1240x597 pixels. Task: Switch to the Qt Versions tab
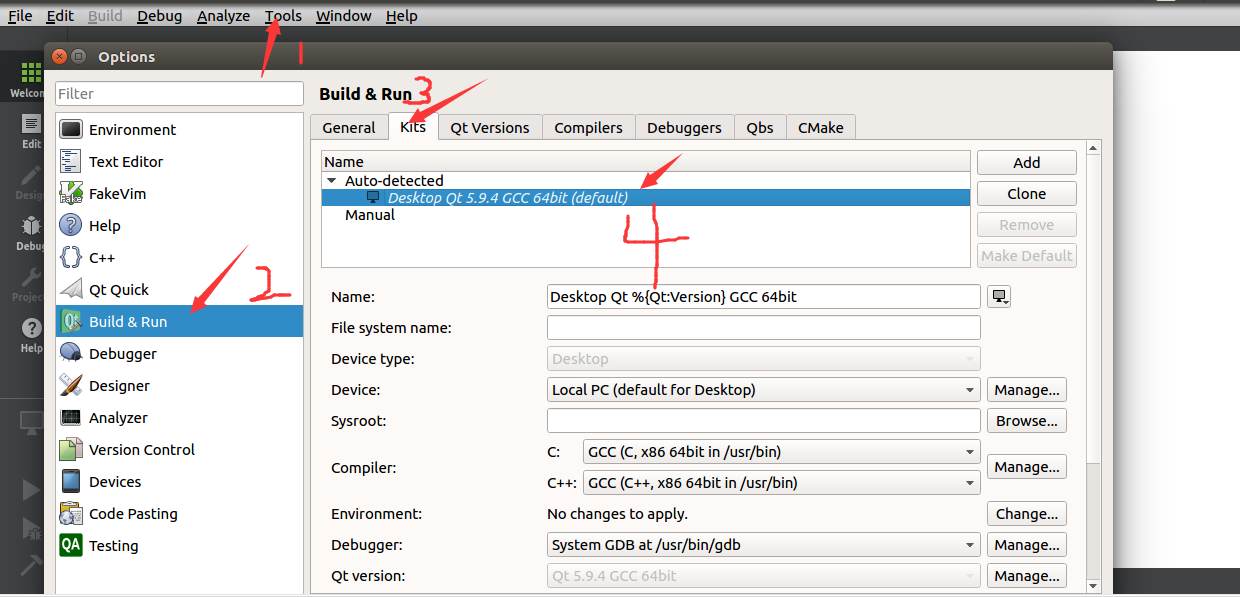point(490,128)
